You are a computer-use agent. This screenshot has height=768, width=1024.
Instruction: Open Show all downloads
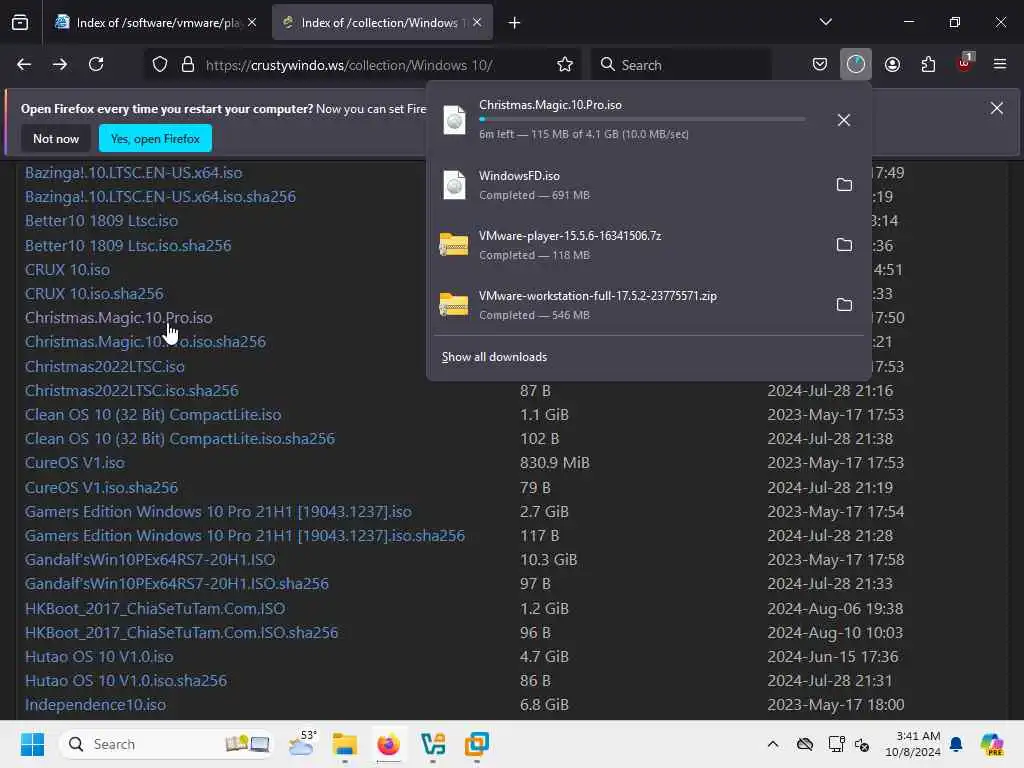point(494,357)
